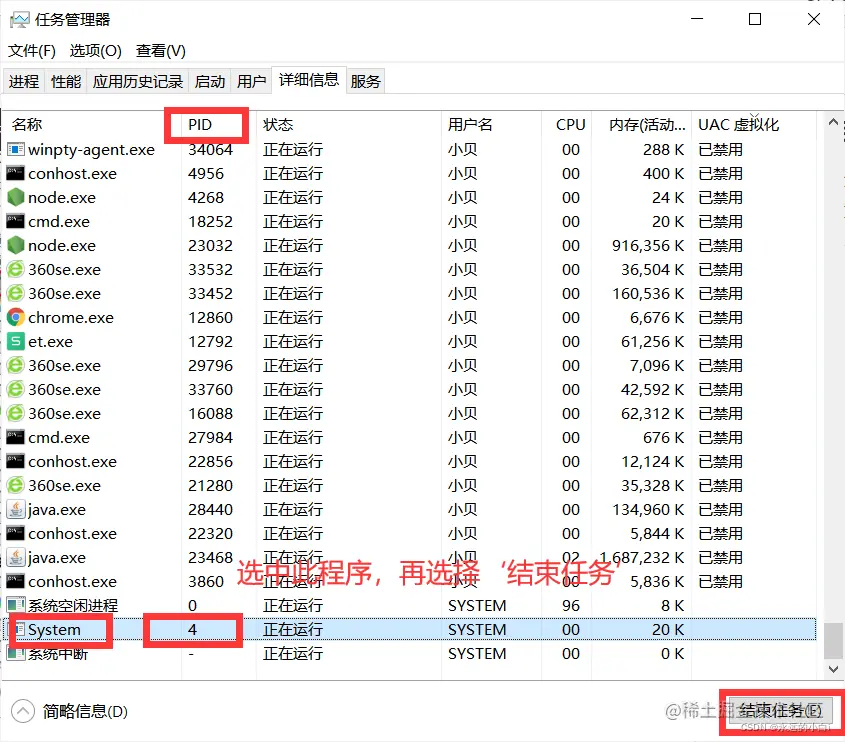This screenshot has width=845, height=742.
Task: Click the java.exe icon with PID 28440
Action: [x=16, y=509]
